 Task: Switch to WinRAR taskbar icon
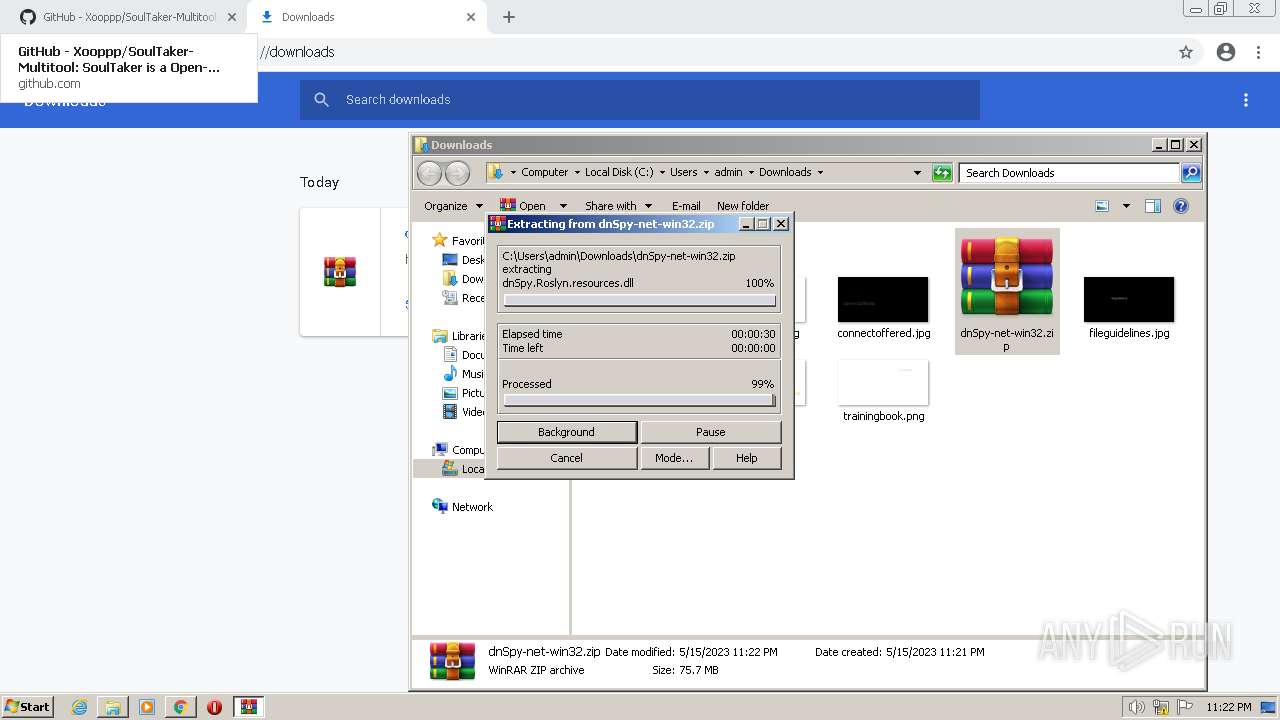point(249,707)
